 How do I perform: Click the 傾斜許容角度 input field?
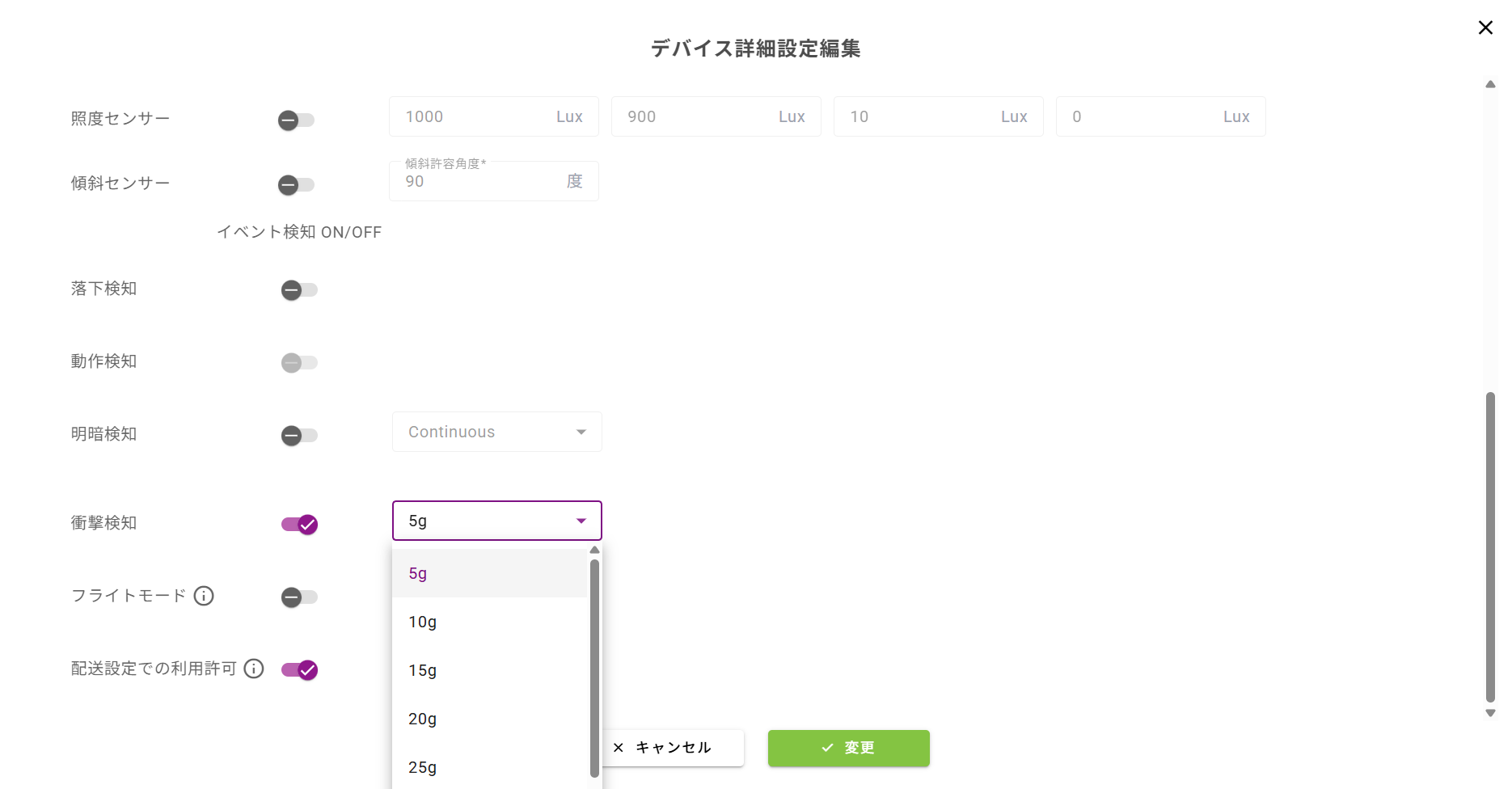tap(481, 182)
